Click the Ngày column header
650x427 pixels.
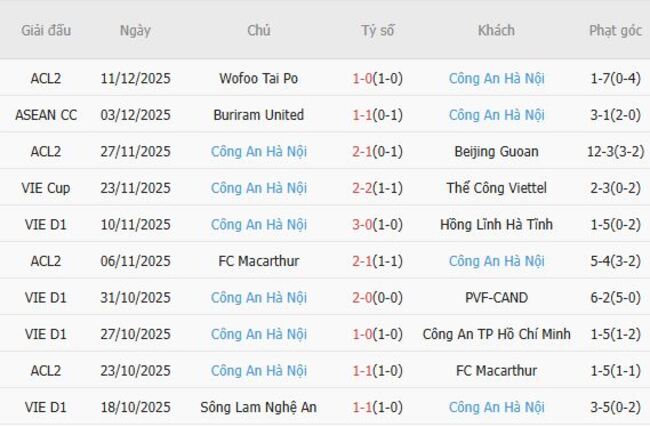[x=135, y=30]
